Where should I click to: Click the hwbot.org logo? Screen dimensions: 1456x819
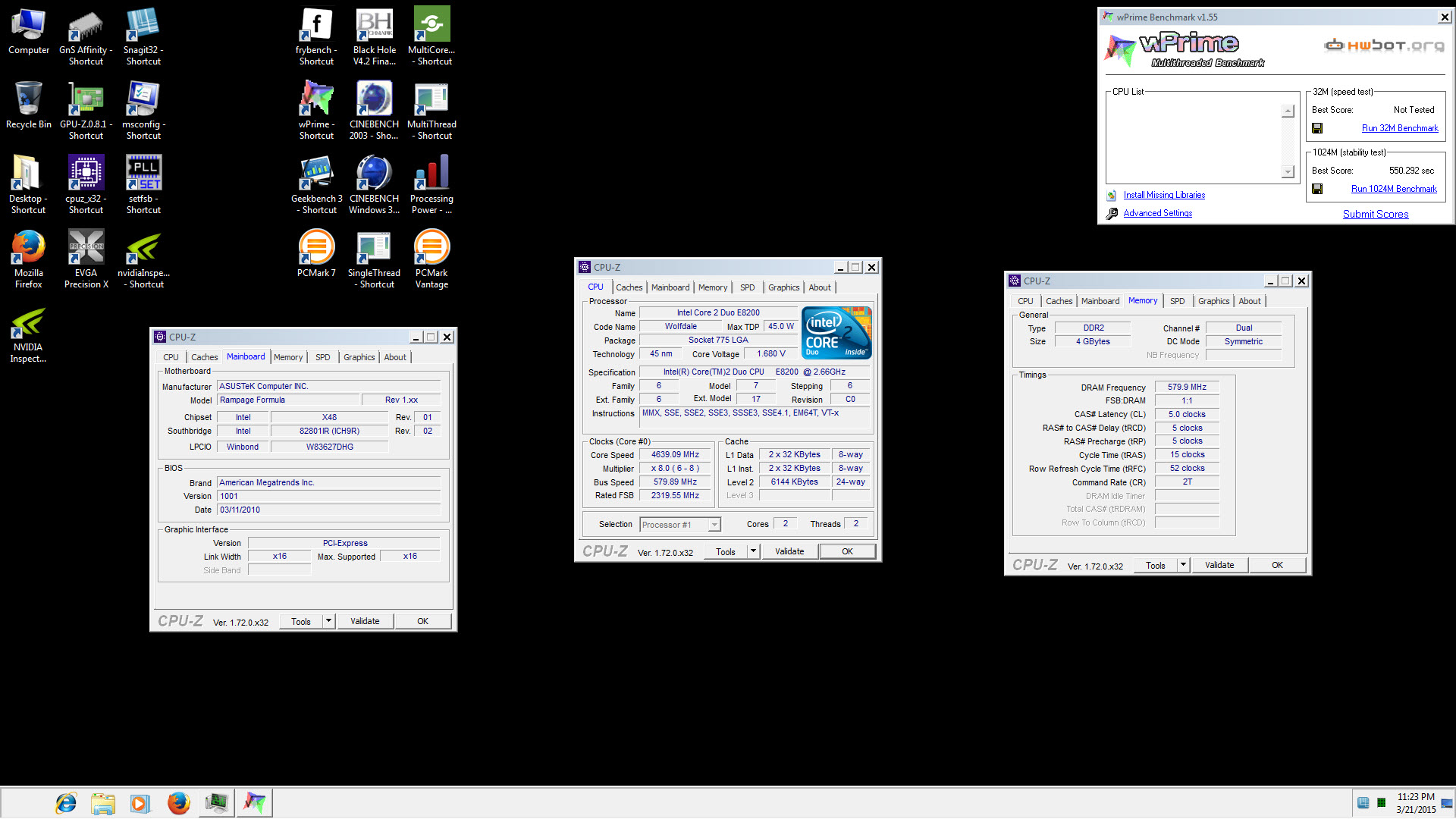pos(1385,45)
